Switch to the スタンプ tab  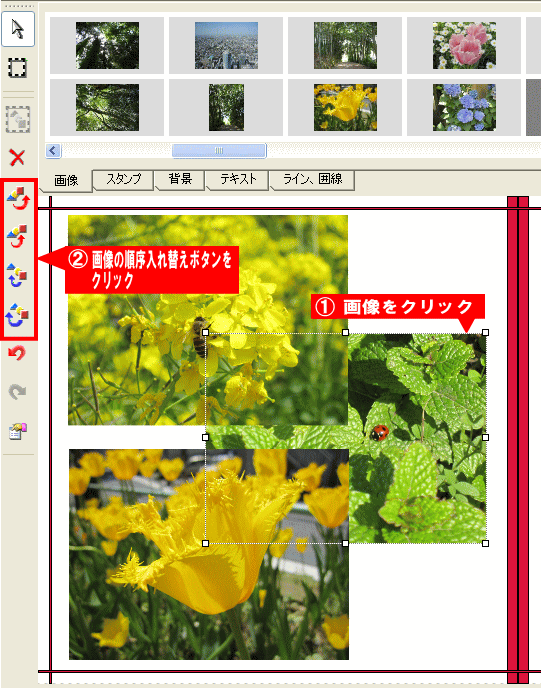click(x=124, y=179)
